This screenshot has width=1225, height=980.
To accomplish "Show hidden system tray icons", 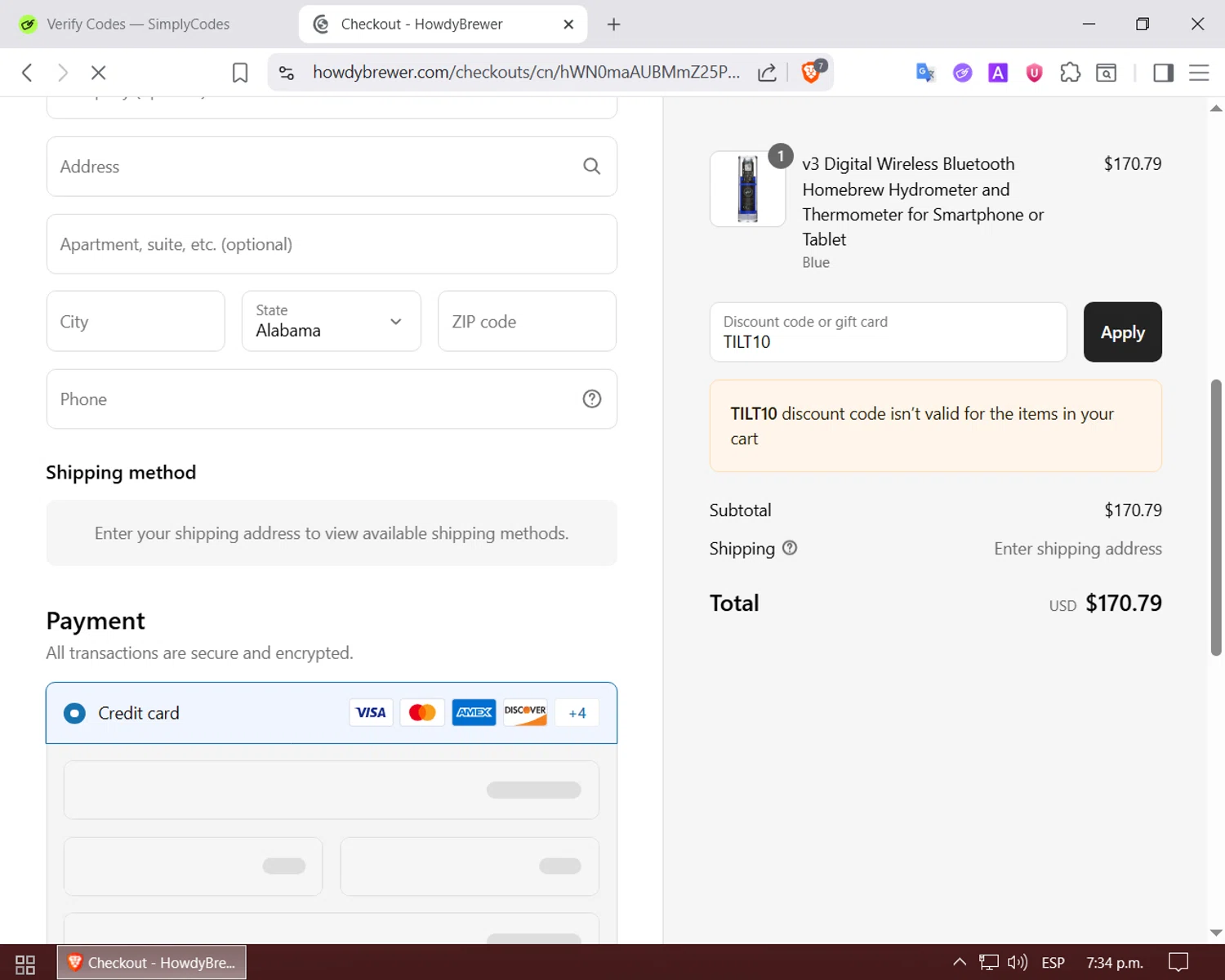I will (960, 962).
